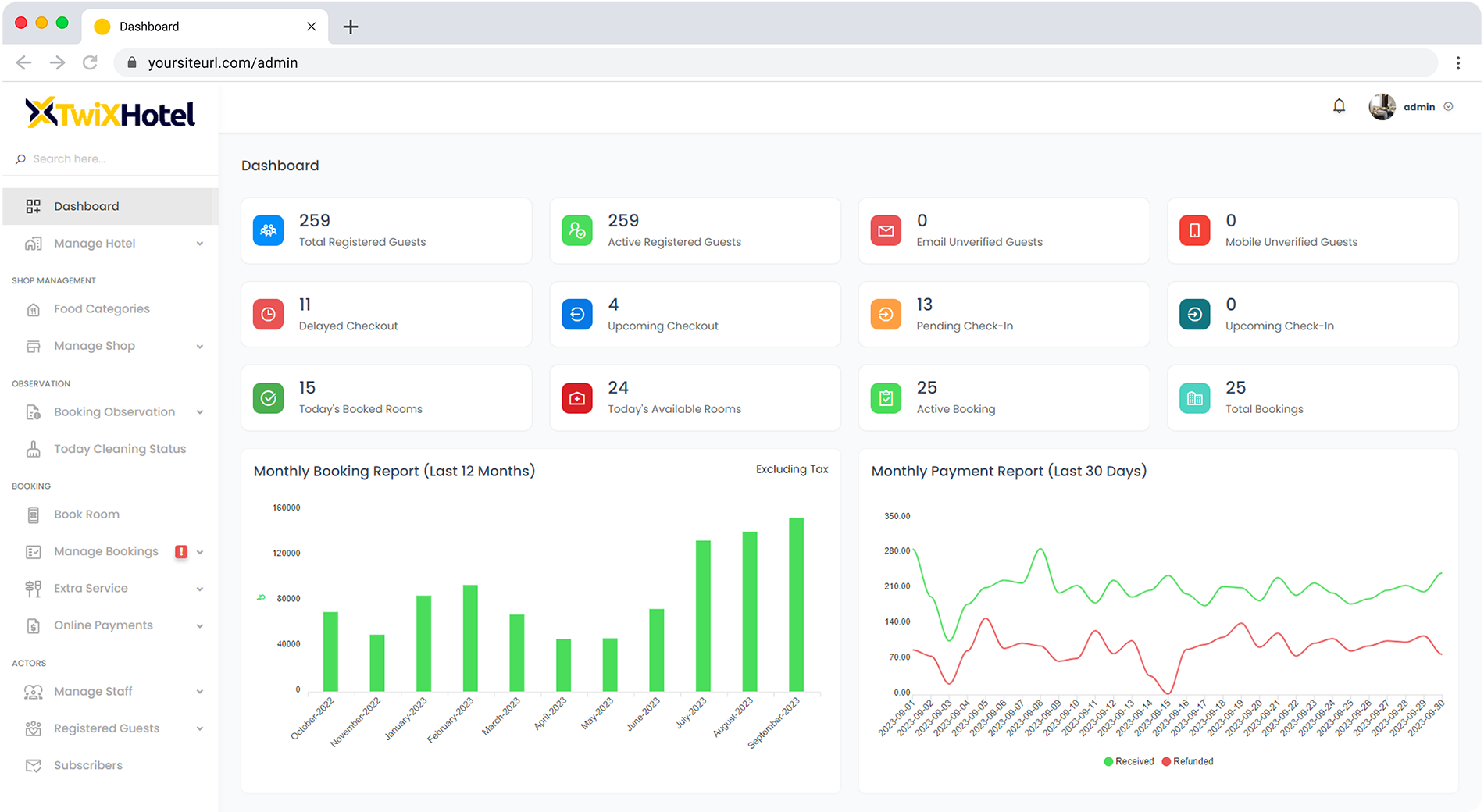
Task: Click the Active Booking clipboard icon
Action: [x=886, y=398]
